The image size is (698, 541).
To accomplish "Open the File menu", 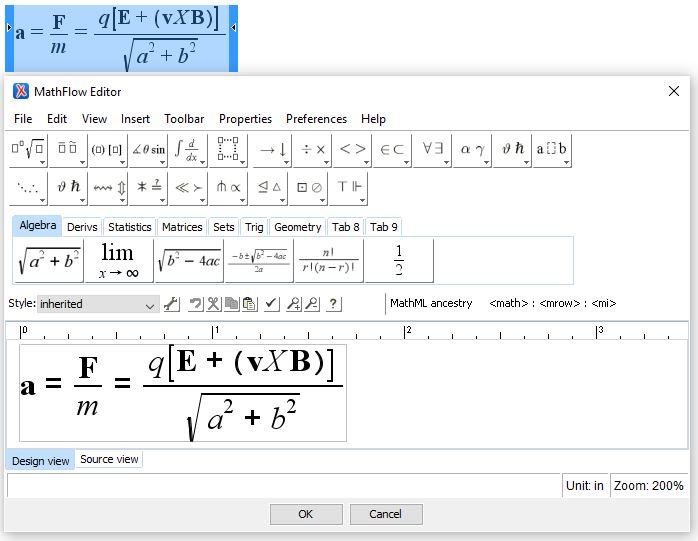I will click(23, 119).
